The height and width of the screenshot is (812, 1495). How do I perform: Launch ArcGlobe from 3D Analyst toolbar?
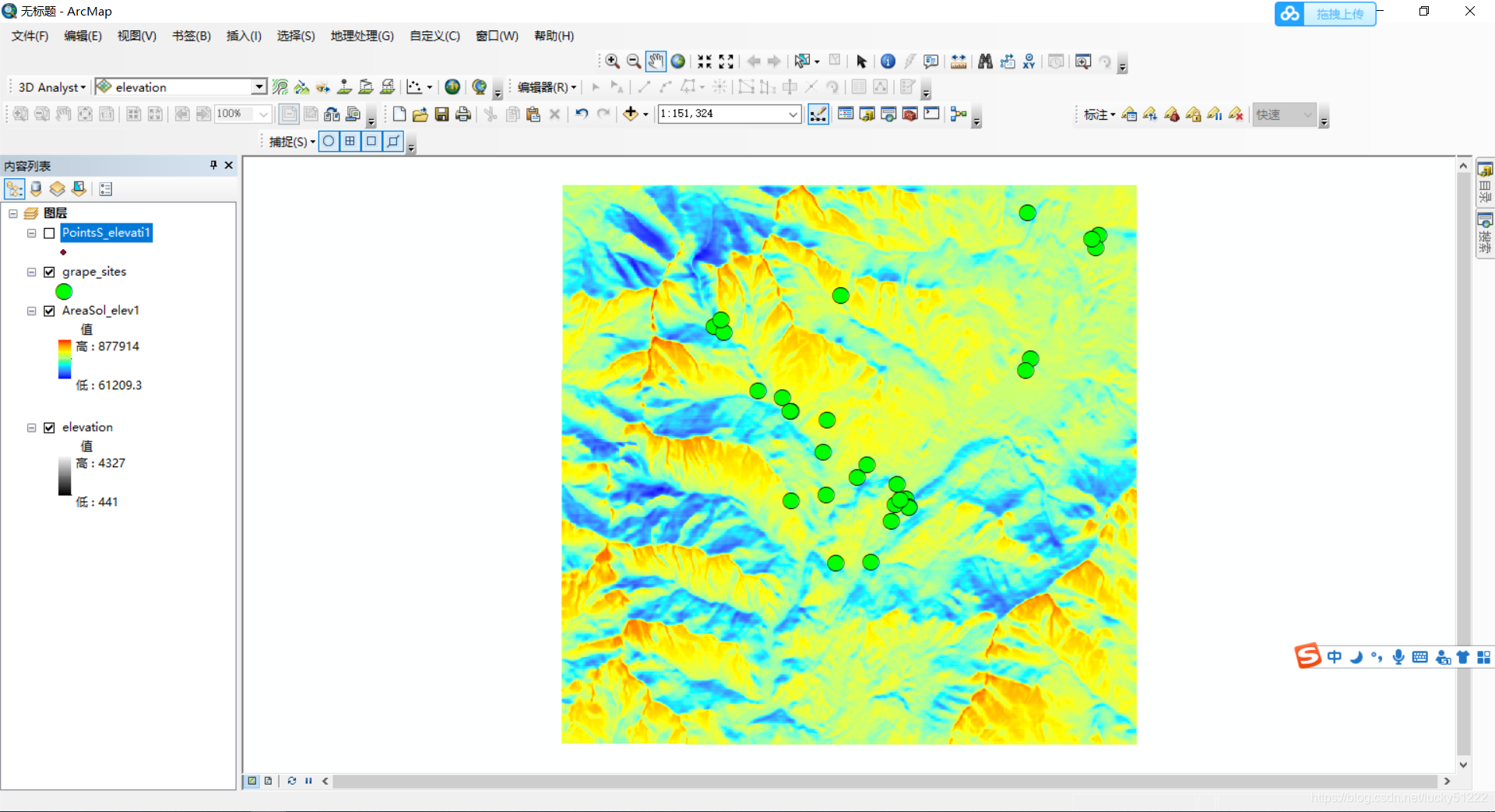[x=480, y=87]
